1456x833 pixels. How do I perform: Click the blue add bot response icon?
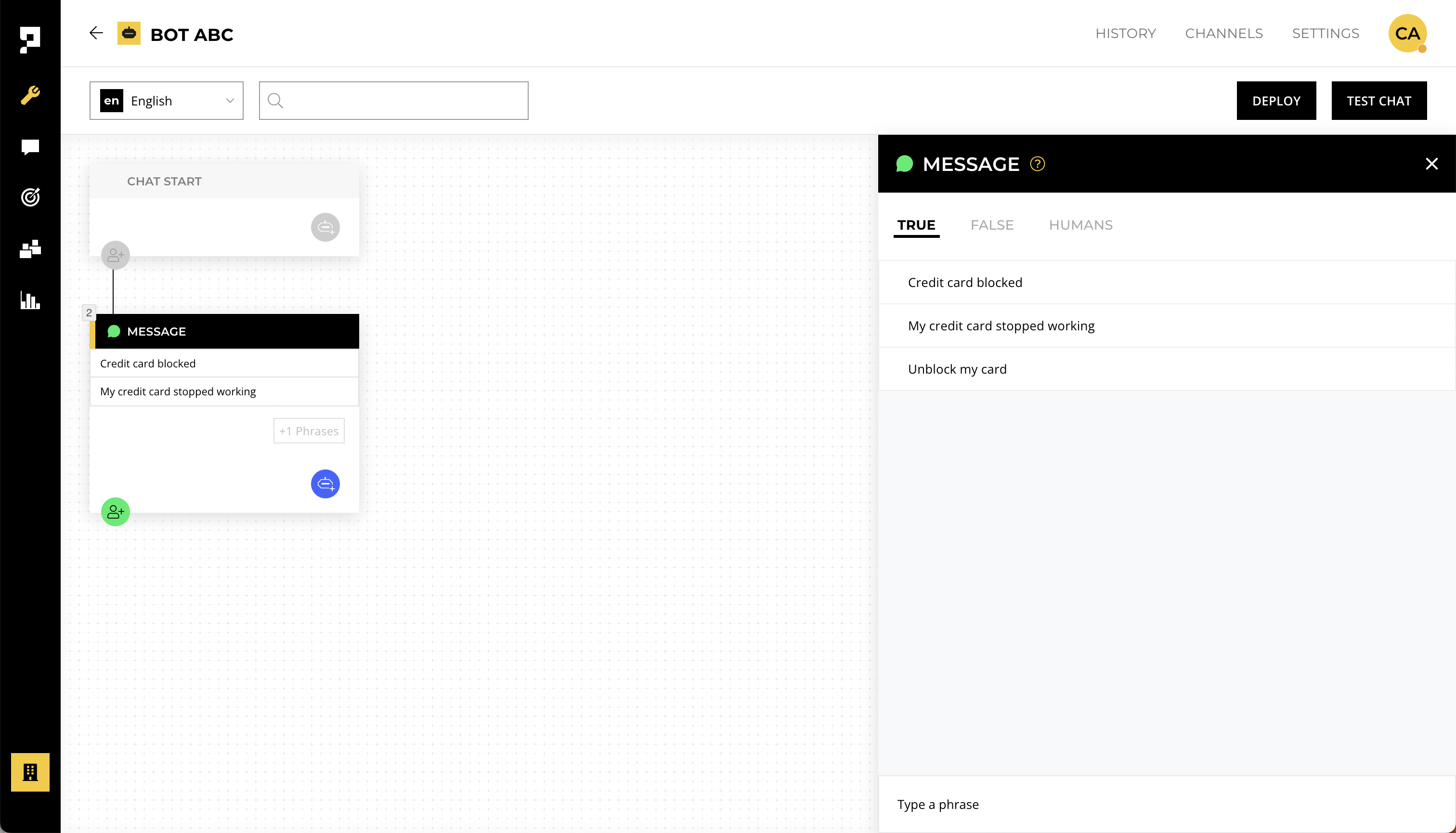325,484
